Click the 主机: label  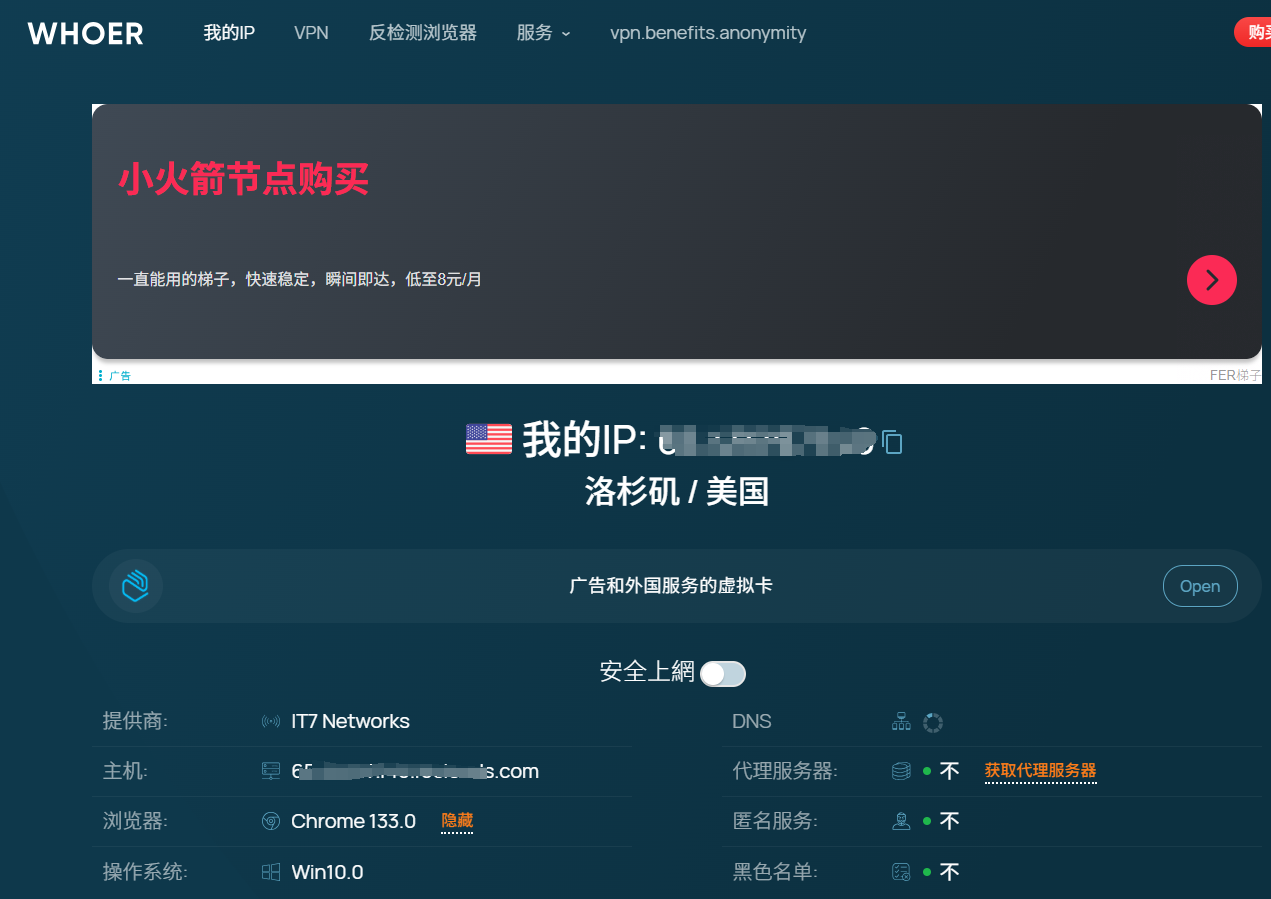point(126,772)
